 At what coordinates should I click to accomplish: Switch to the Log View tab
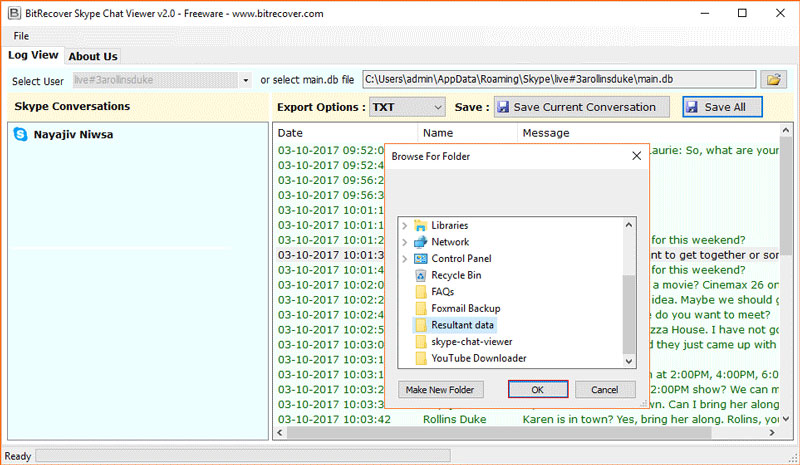33,55
